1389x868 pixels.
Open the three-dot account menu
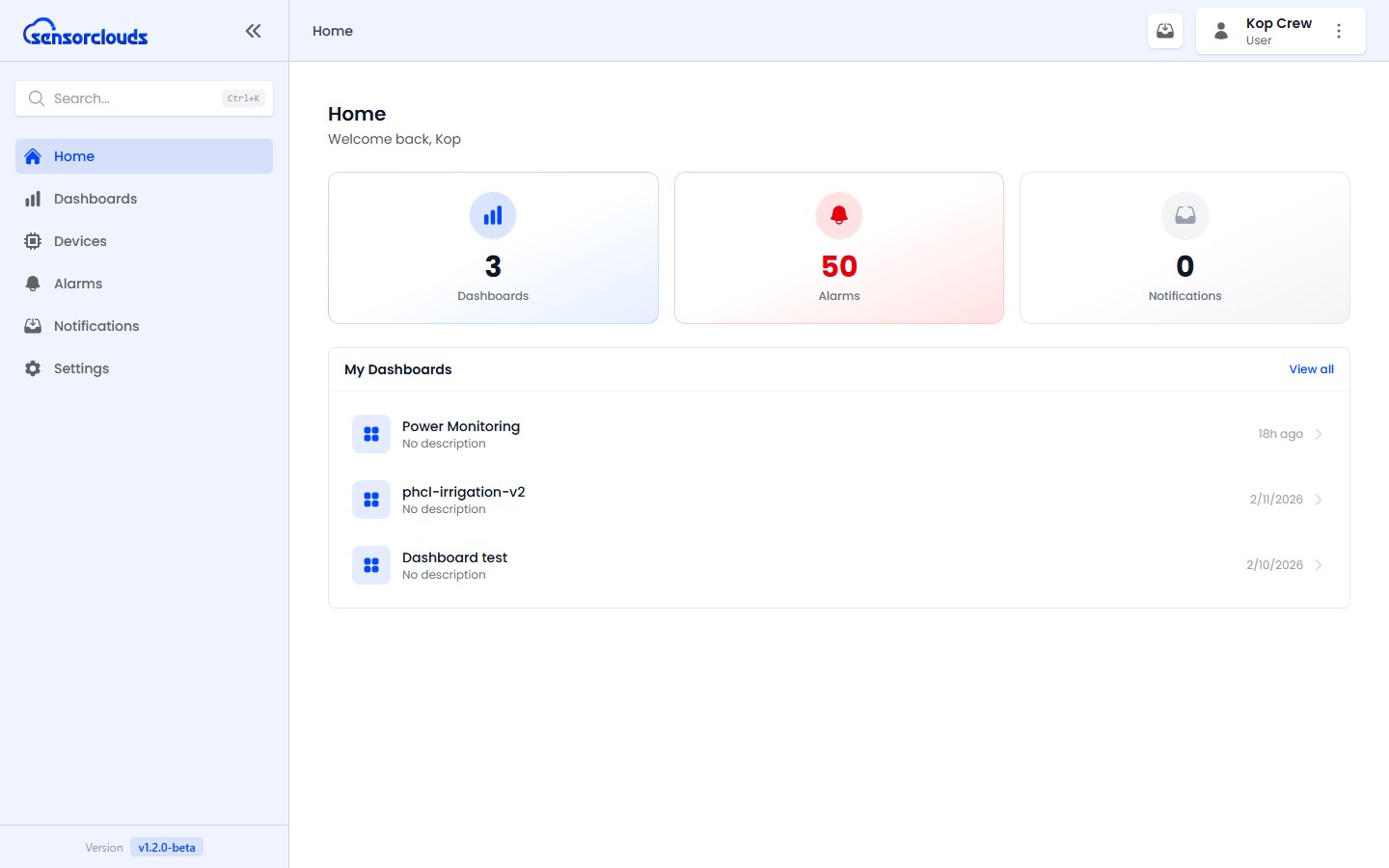coord(1339,30)
